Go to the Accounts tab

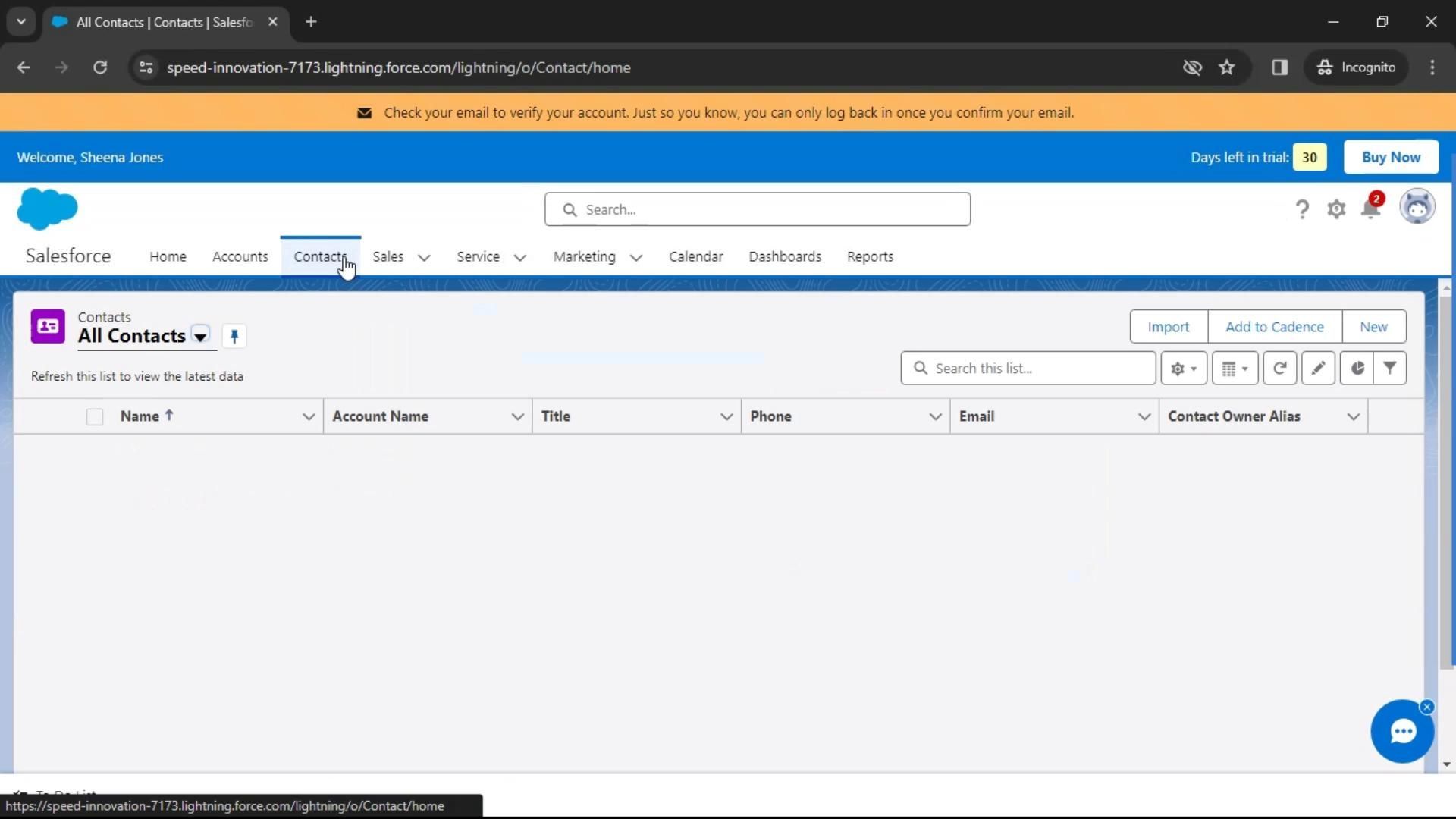[x=240, y=257]
